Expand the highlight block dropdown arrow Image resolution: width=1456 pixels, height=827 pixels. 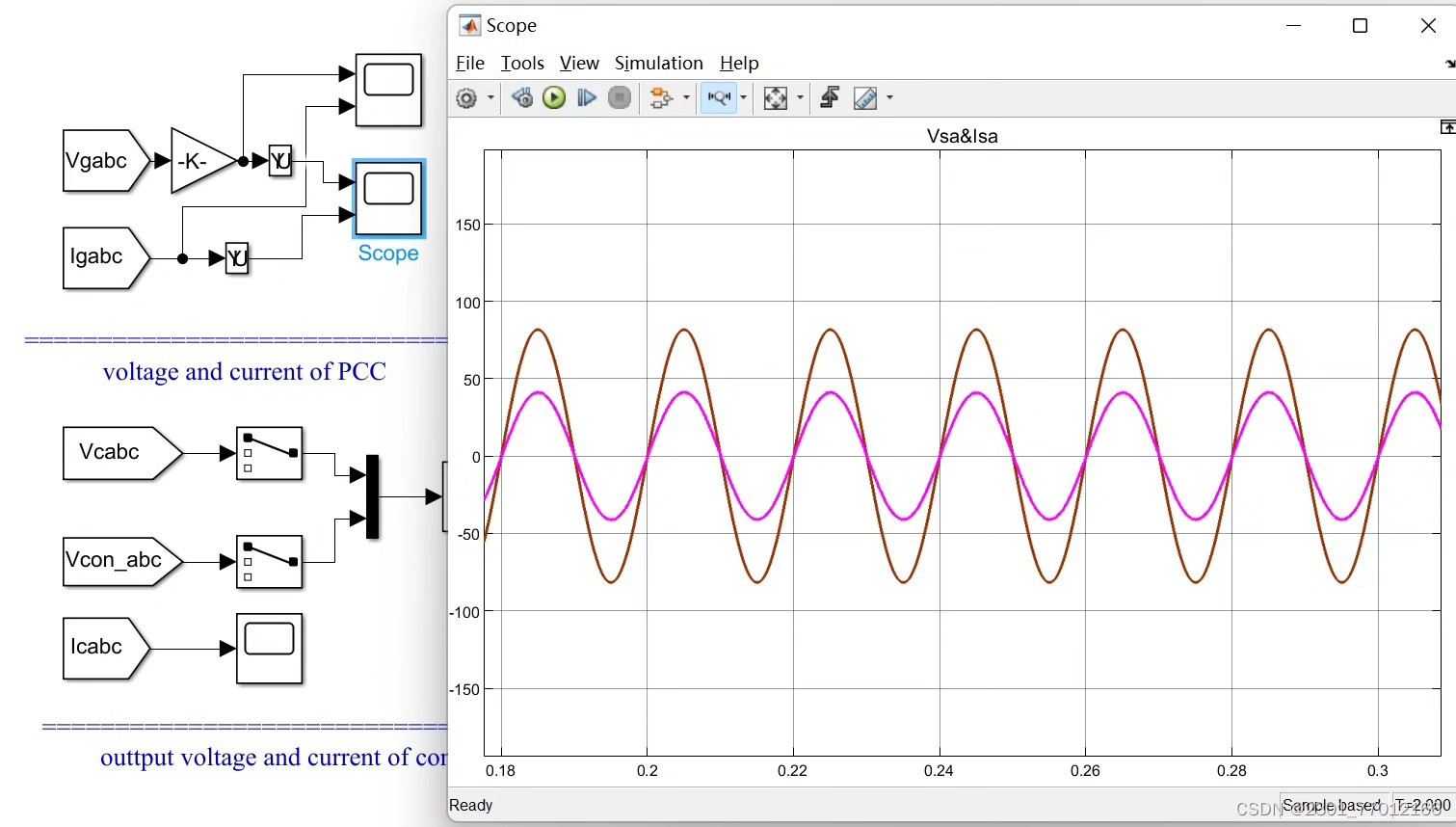pos(686,98)
